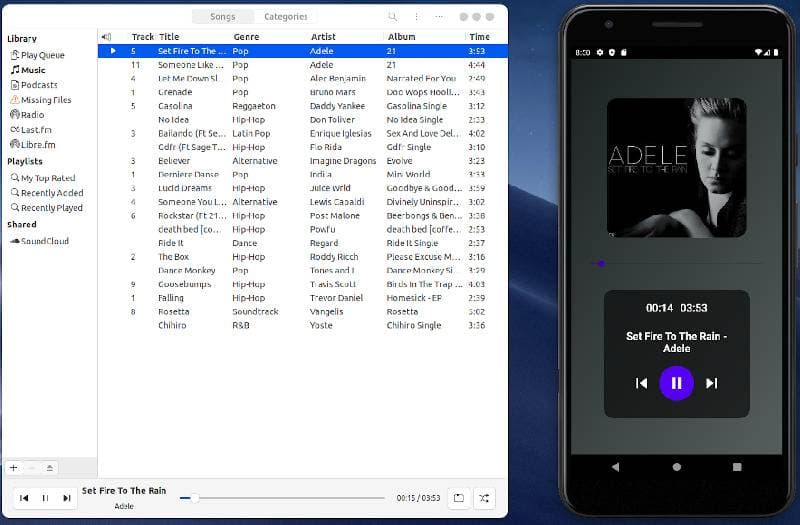This screenshot has width=800, height=525.
Task: Click the eject icon below the sidebar
Action: 49,468
